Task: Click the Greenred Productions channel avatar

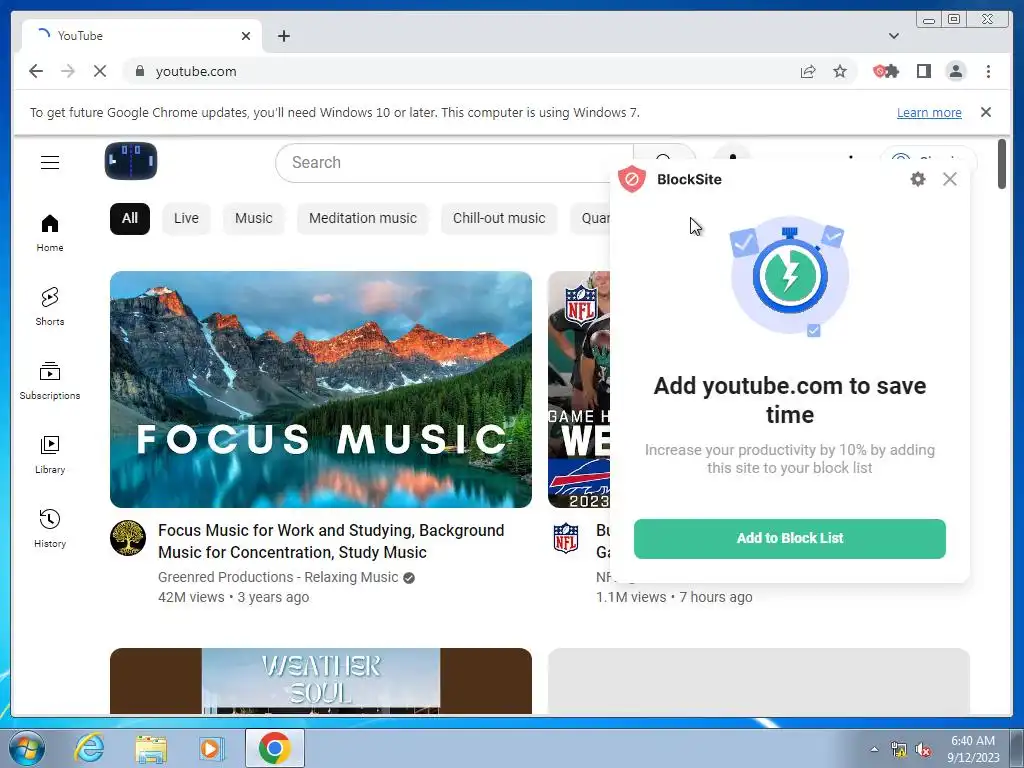Action: [x=127, y=538]
